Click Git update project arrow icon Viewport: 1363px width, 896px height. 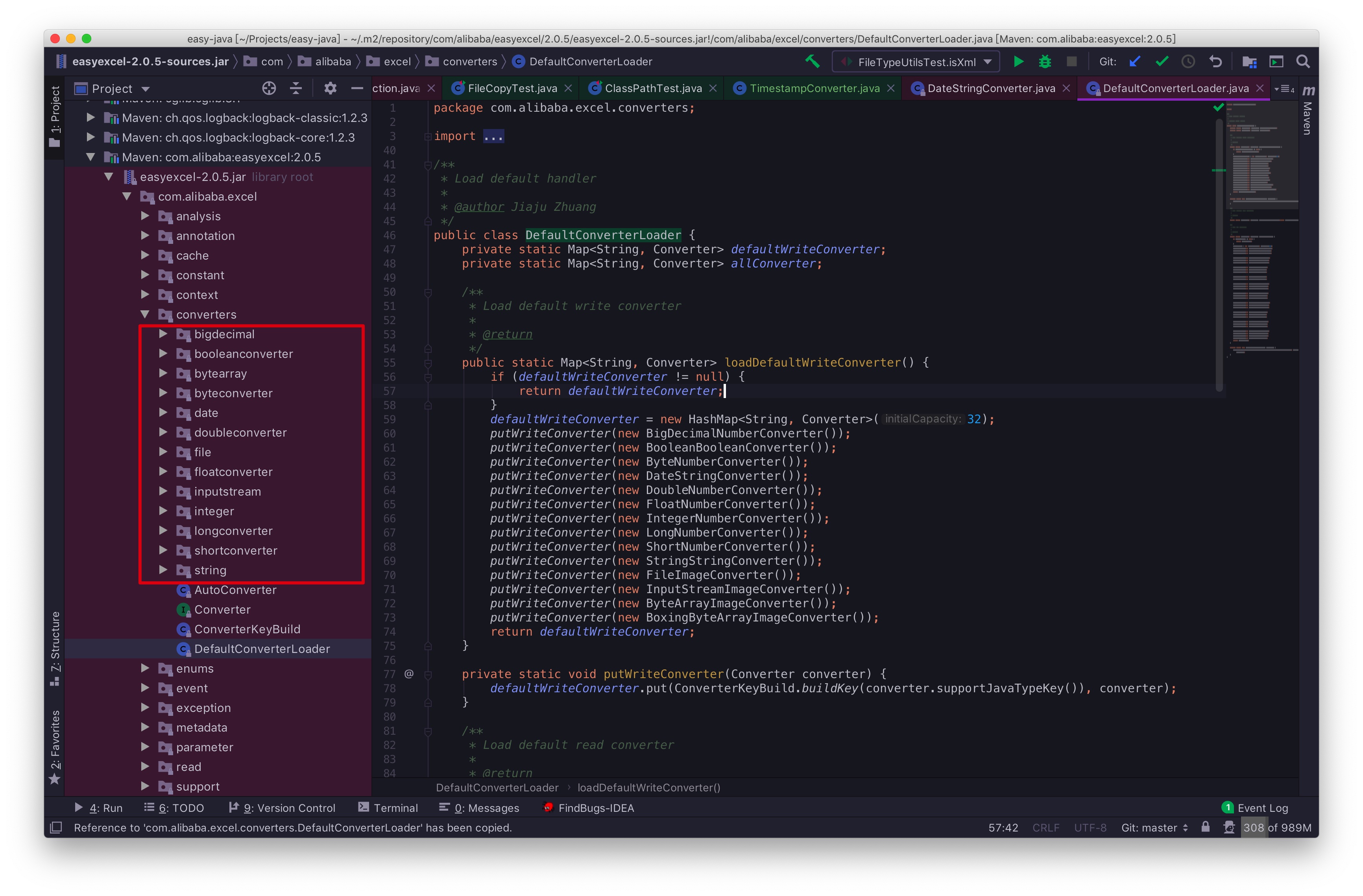coord(1134,61)
